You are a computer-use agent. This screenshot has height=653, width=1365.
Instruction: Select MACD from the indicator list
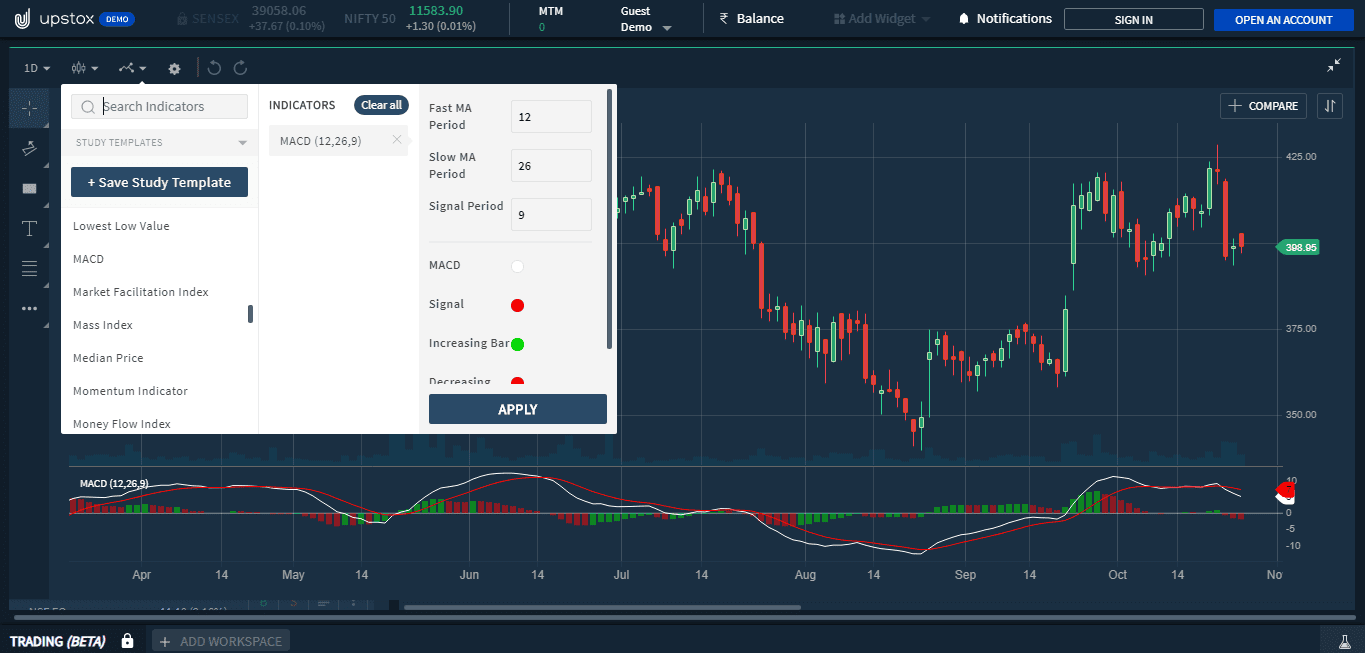pyautogui.click(x=88, y=259)
